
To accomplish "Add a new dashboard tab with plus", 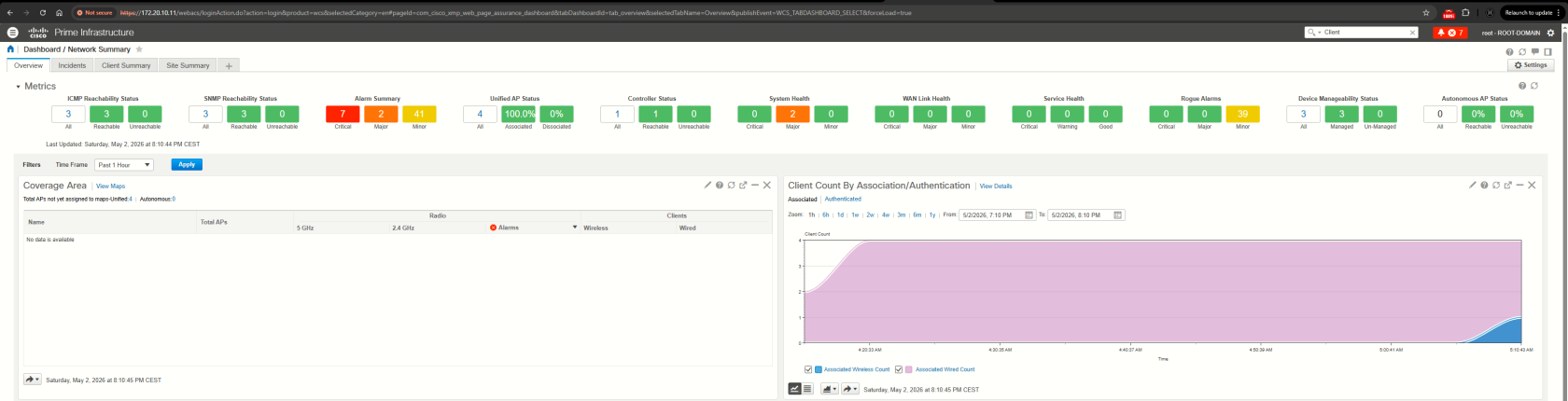I will click(x=229, y=65).
